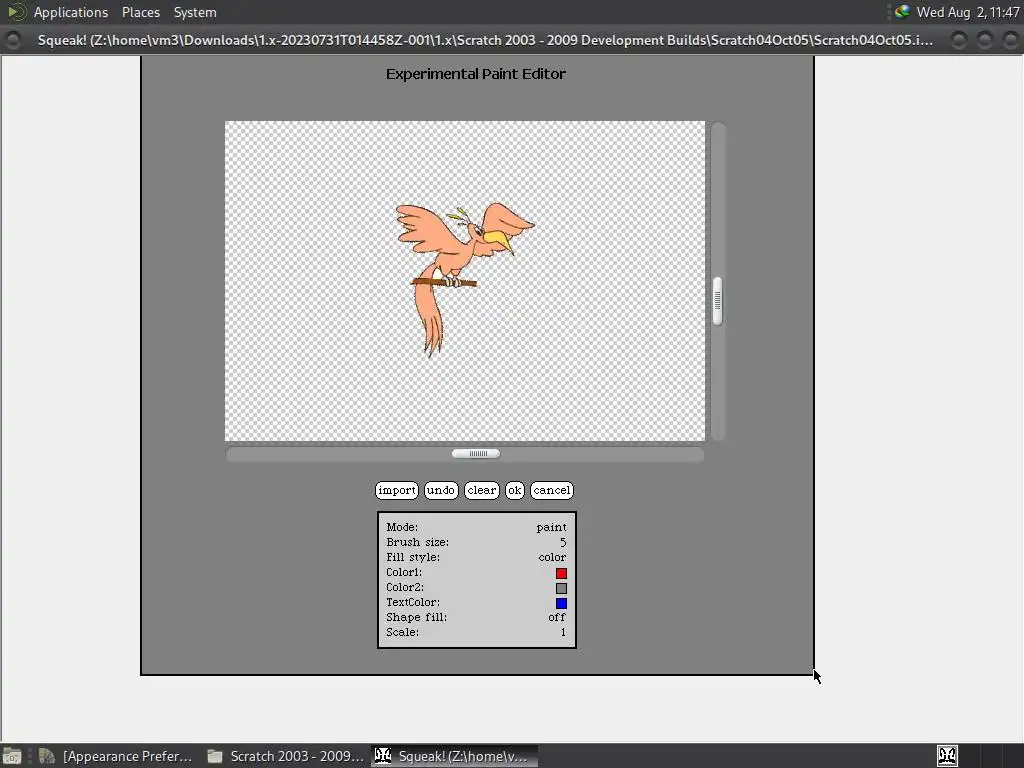The image size is (1024, 768).
Task: Click the cancel button
Action: [x=552, y=490]
